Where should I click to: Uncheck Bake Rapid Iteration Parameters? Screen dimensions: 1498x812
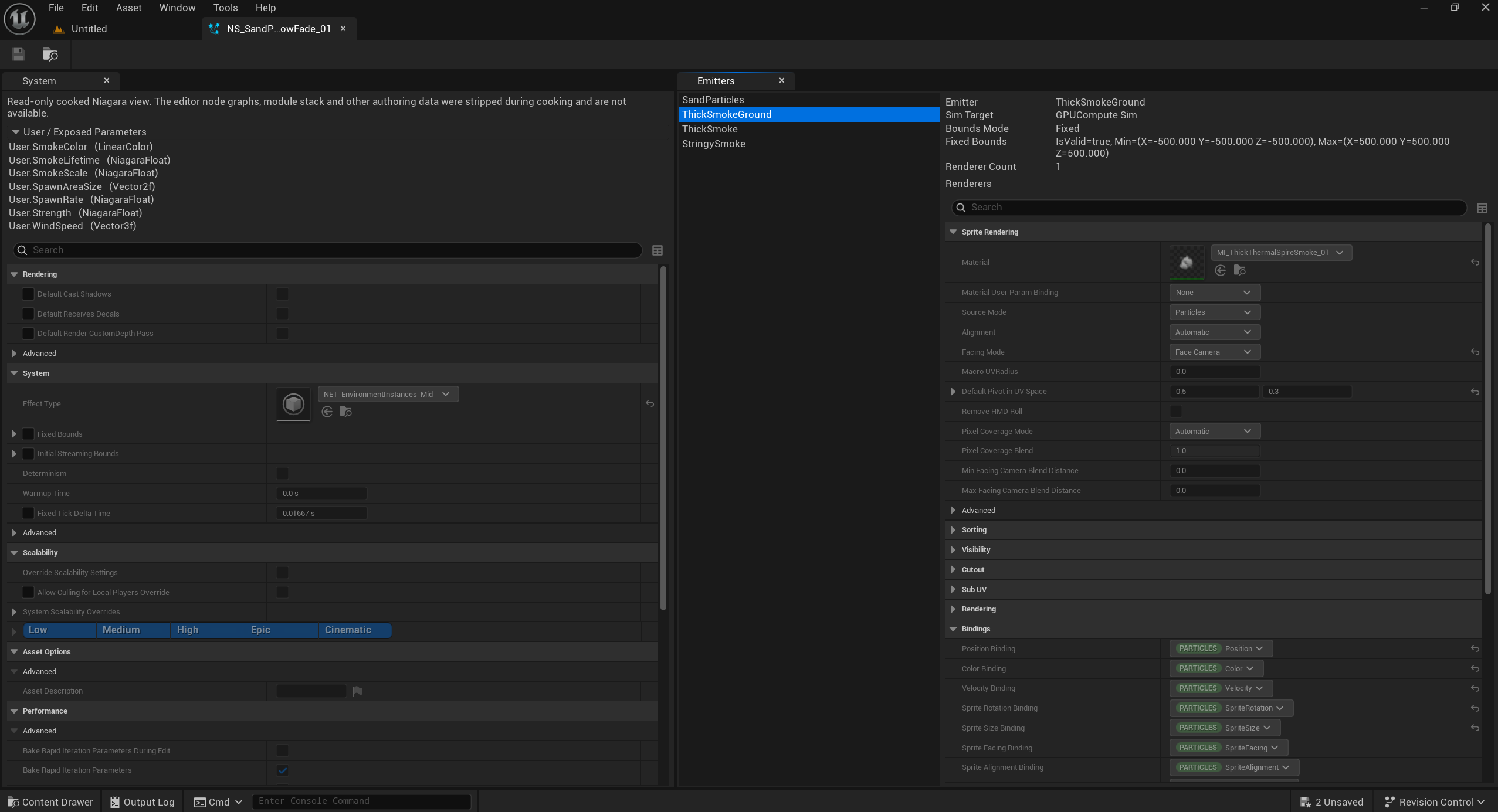tap(282, 770)
